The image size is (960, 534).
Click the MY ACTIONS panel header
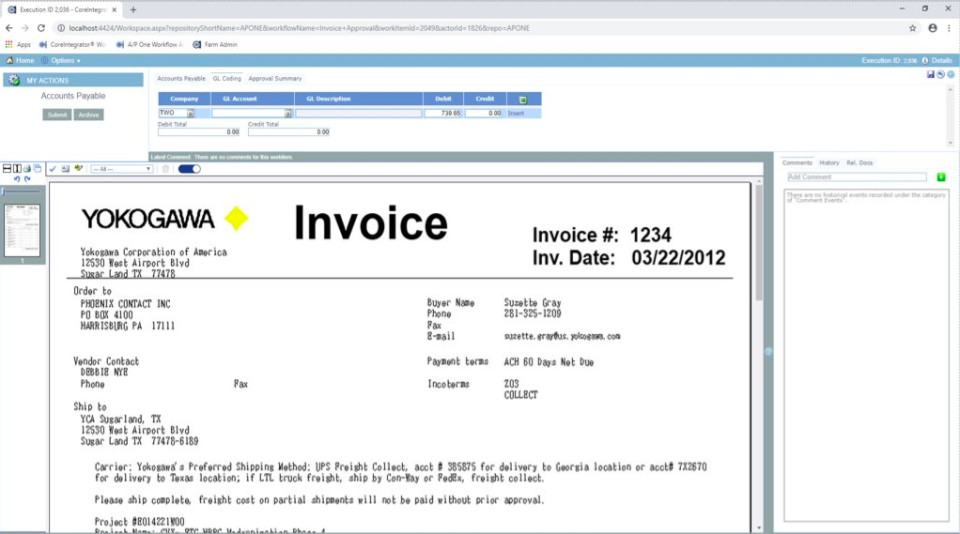tap(73, 80)
